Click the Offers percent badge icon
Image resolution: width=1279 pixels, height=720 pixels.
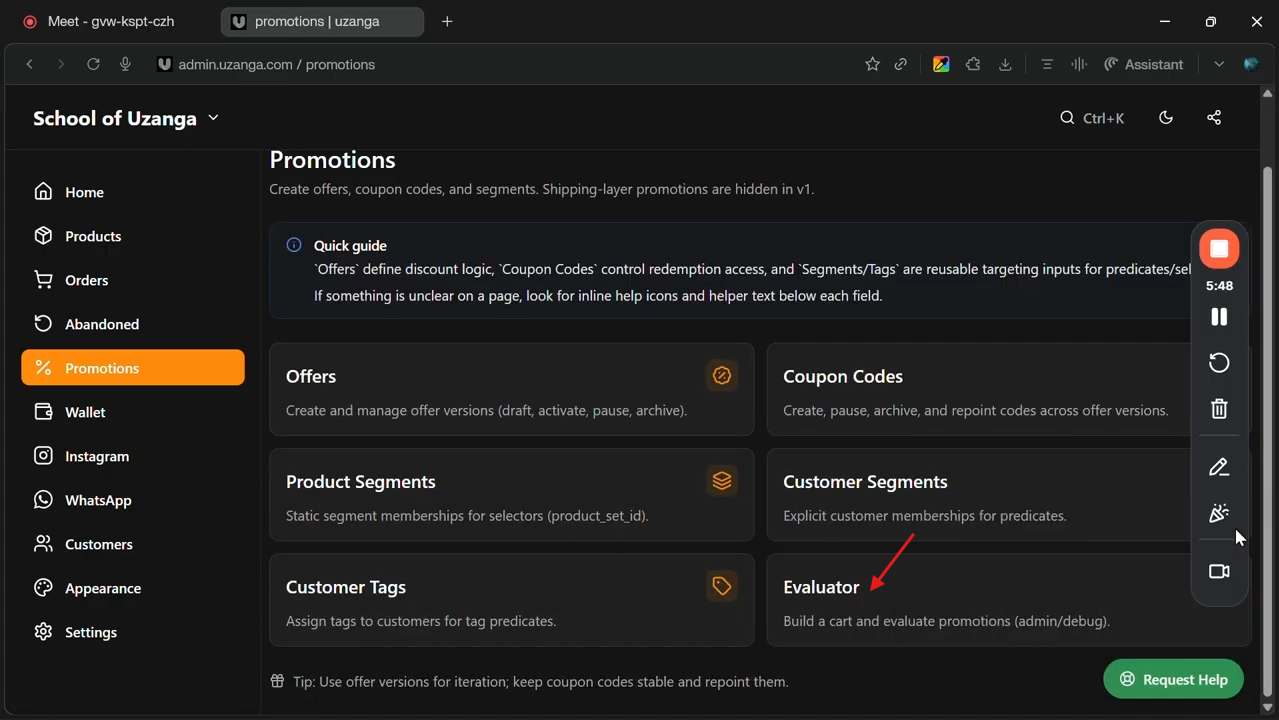pos(722,376)
